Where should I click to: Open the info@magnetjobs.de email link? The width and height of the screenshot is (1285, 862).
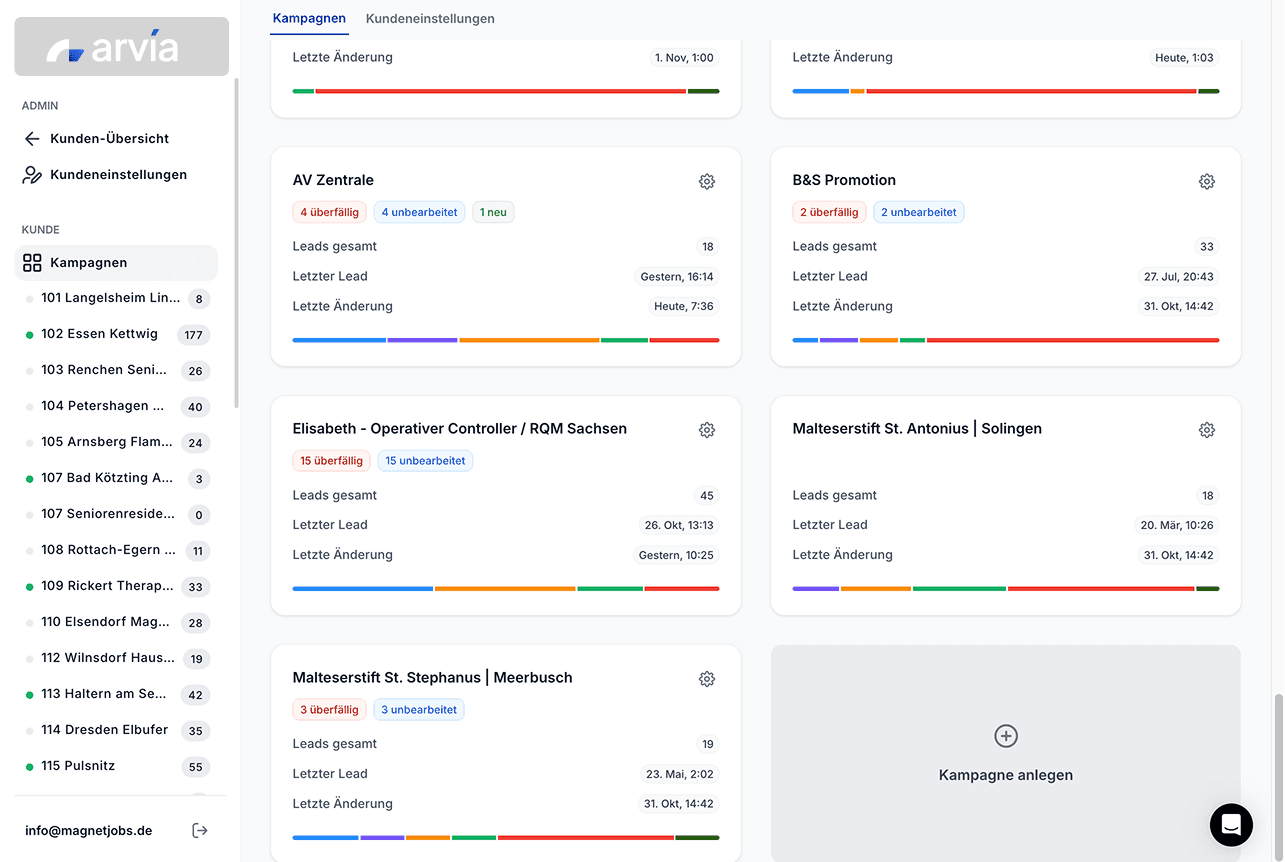coord(87,830)
